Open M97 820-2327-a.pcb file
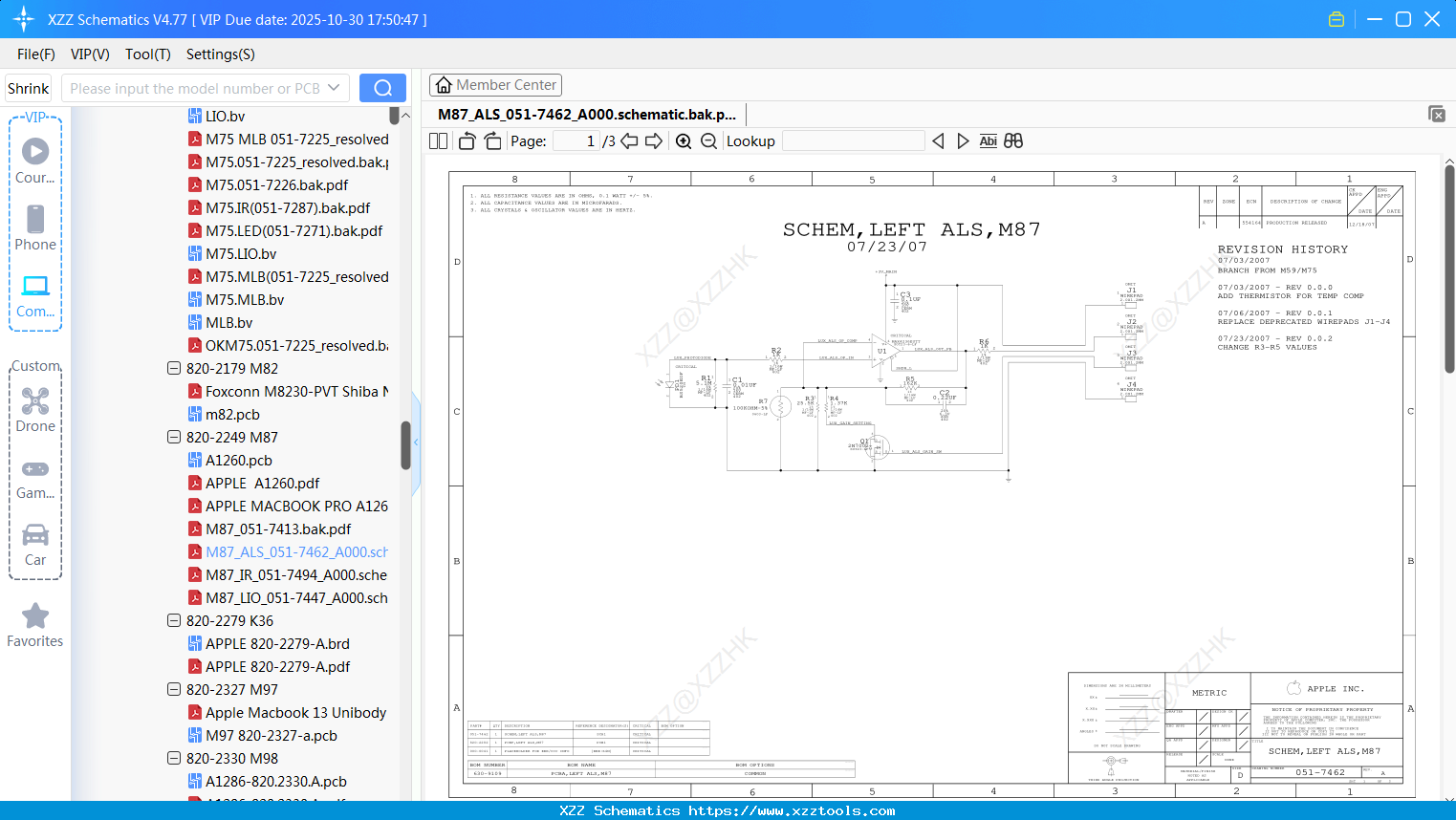Viewport: 1456px width, 820px height. [x=272, y=735]
